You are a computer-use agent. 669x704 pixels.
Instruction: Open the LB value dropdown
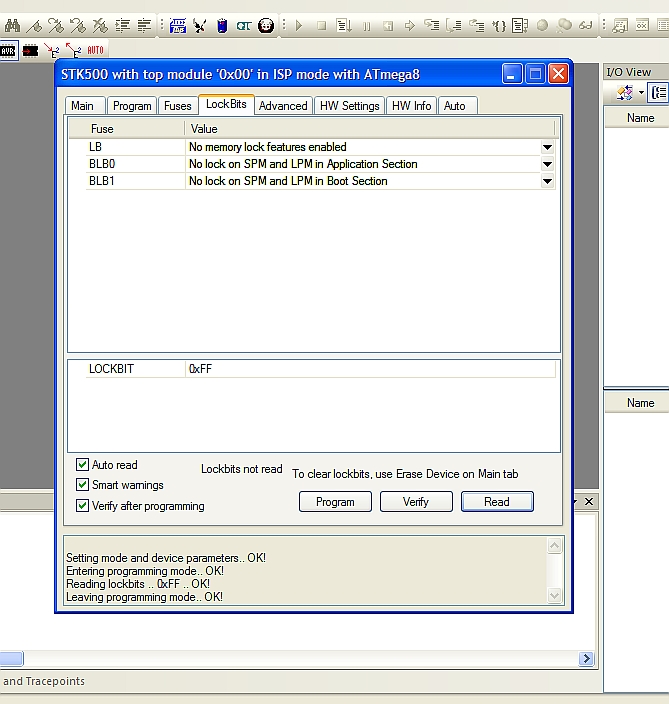547,147
